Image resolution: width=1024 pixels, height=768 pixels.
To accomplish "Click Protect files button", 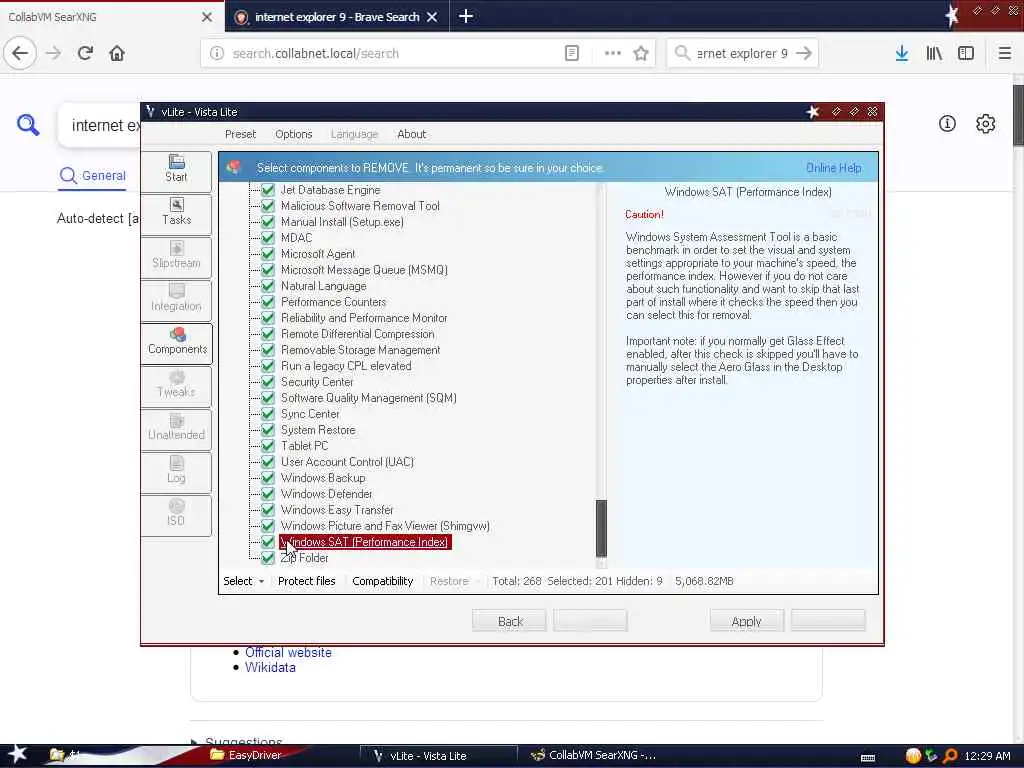I will [x=306, y=581].
